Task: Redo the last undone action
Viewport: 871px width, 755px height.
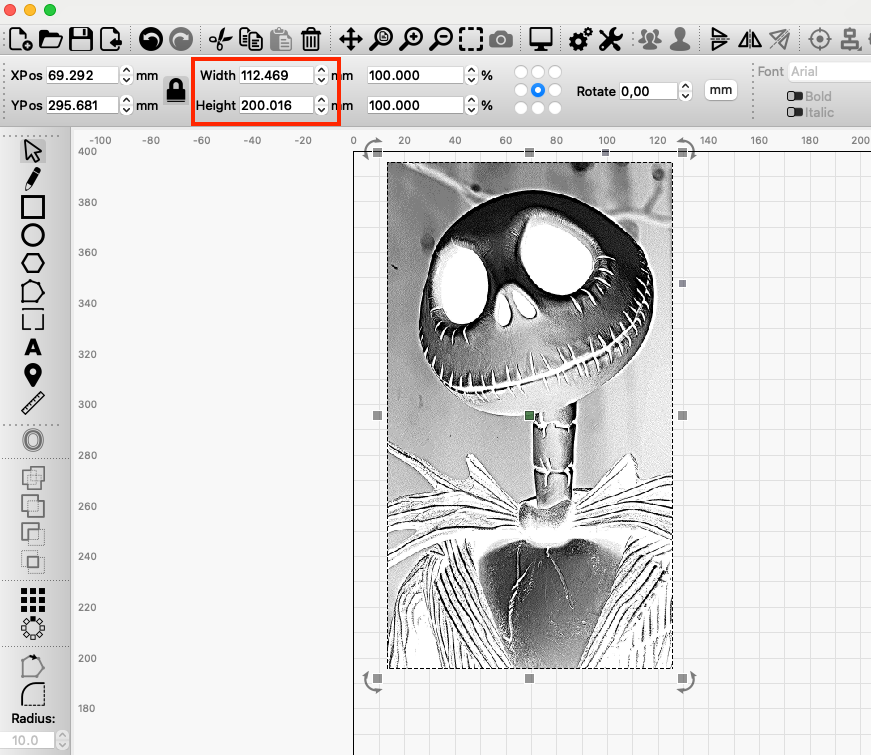Action: pos(181,39)
